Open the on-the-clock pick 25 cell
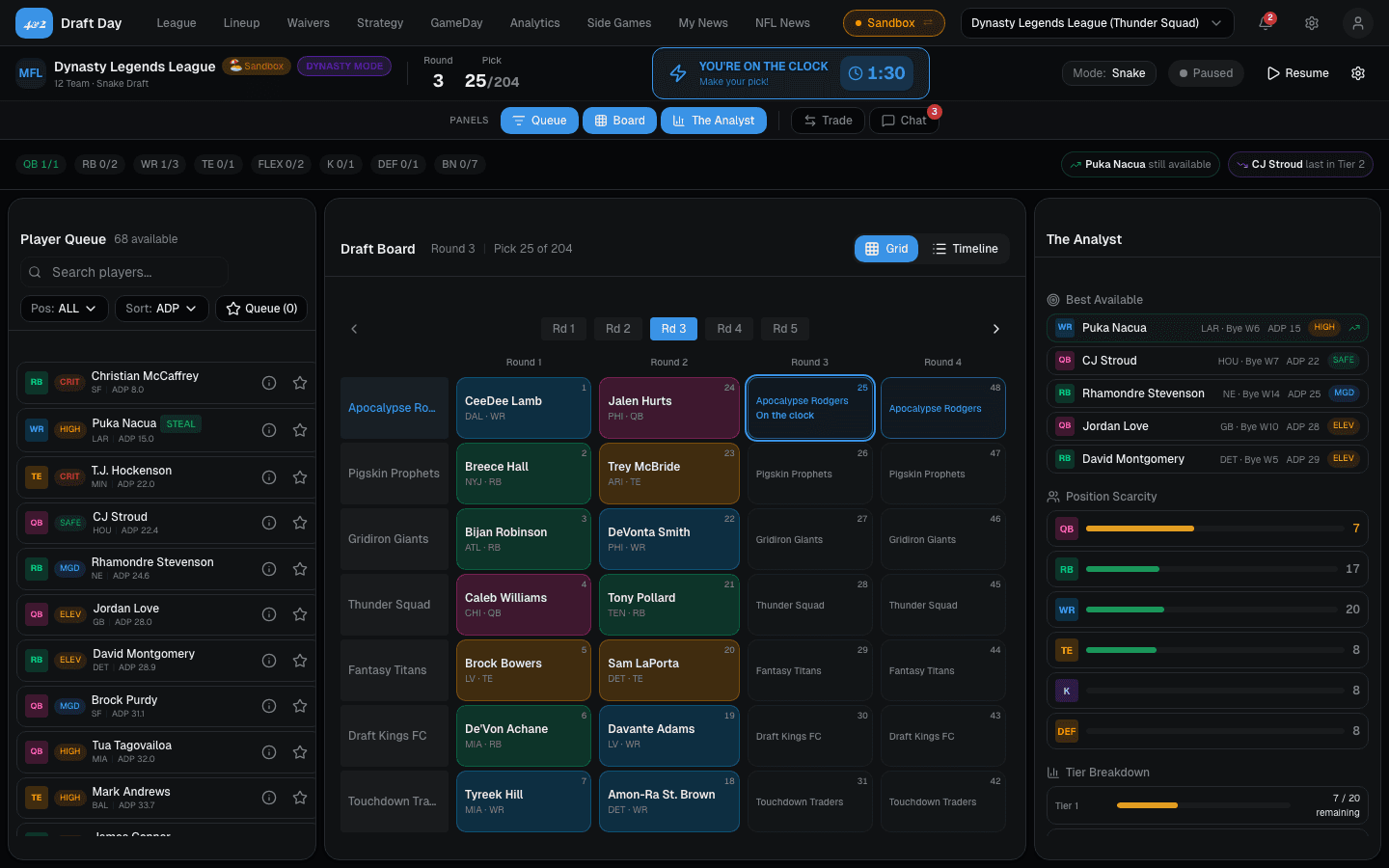 810,408
